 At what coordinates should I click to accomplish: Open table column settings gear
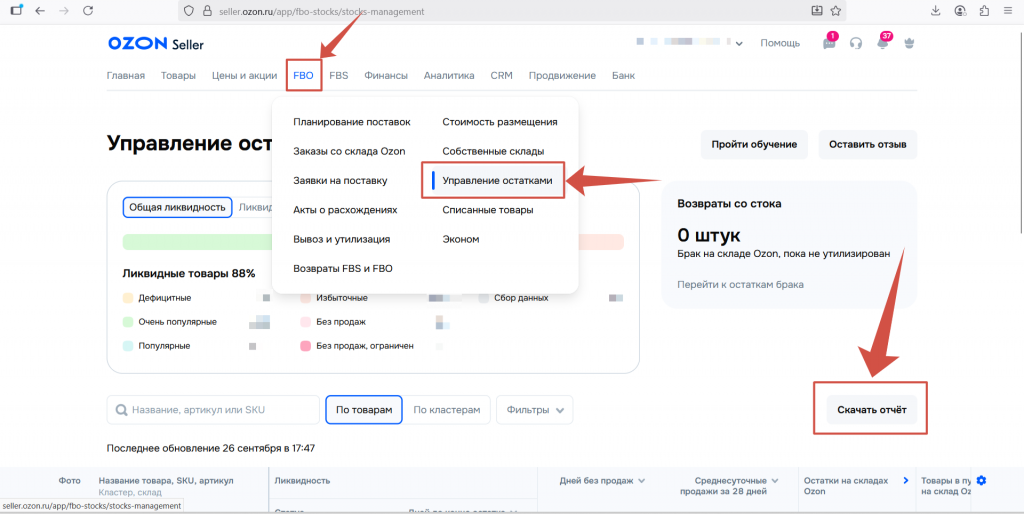pos(981,481)
